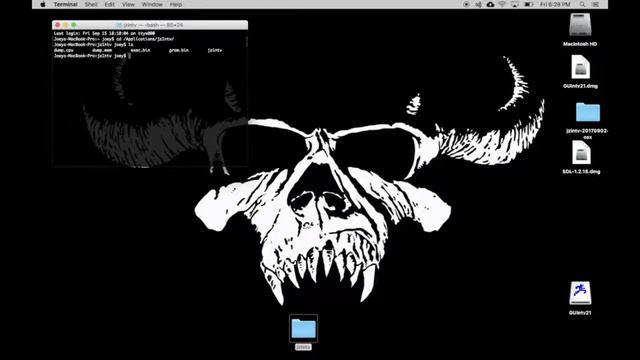Image resolution: width=640 pixels, height=360 pixels.
Task: Close the Terminal window
Action: pyautogui.click(x=58, y=25)
